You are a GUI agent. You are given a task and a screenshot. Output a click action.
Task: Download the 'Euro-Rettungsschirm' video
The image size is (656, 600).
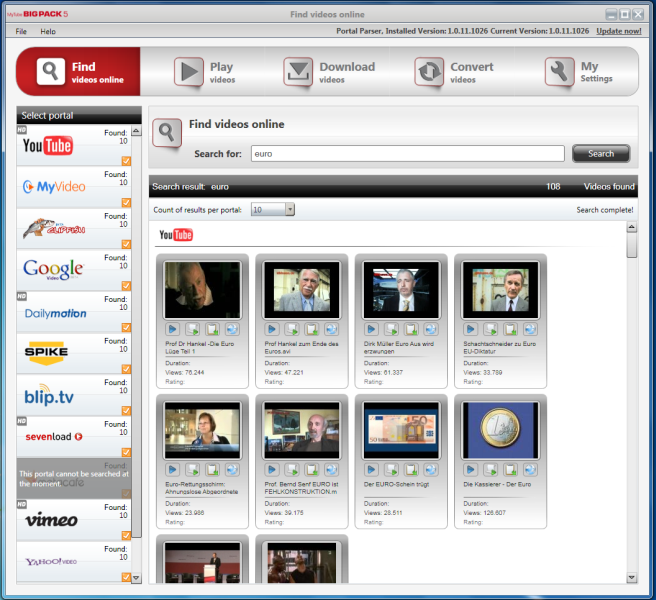[x=192, y=470]
